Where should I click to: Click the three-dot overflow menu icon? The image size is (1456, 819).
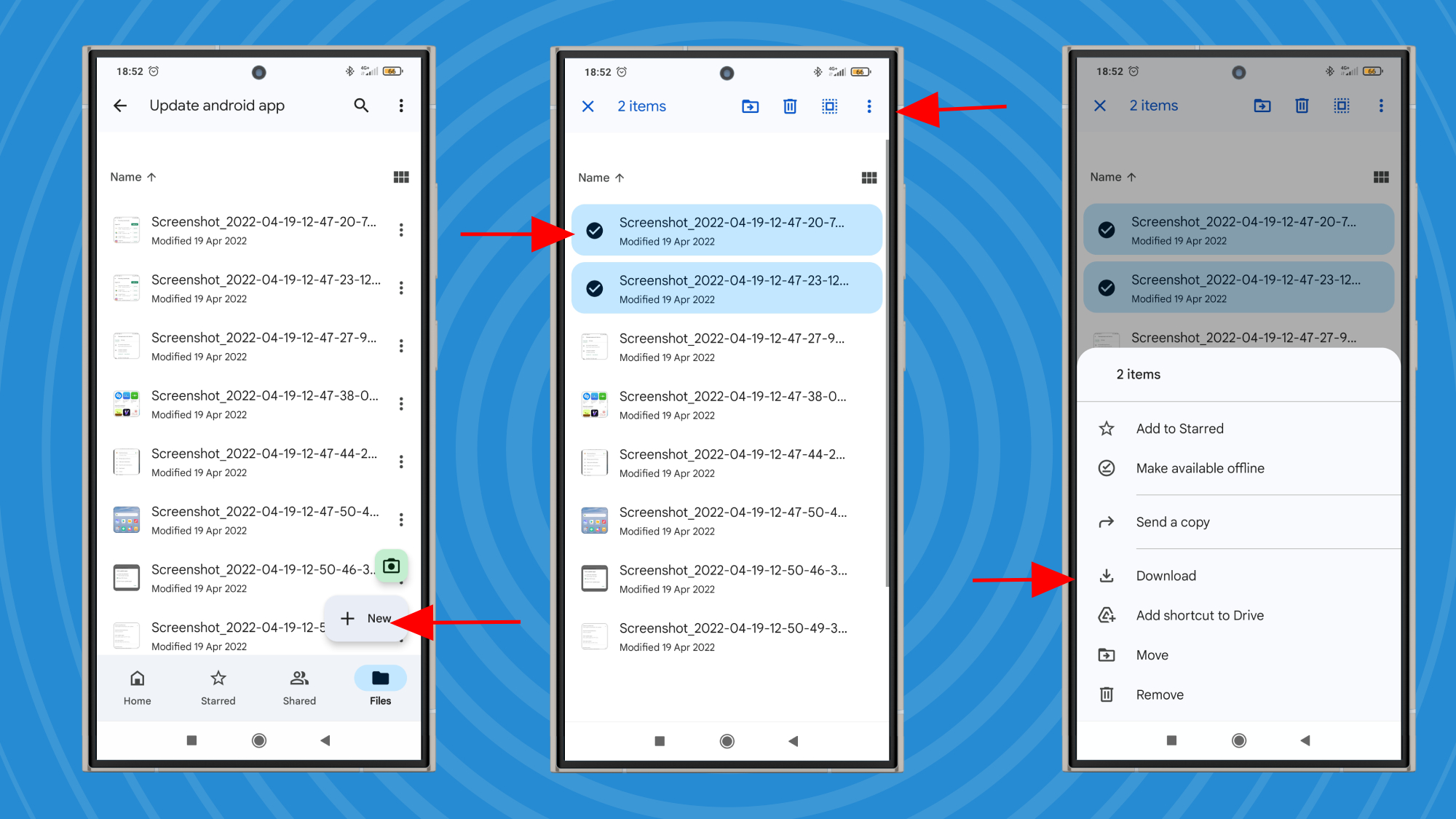pyautogui.click(x=869, y=107)
